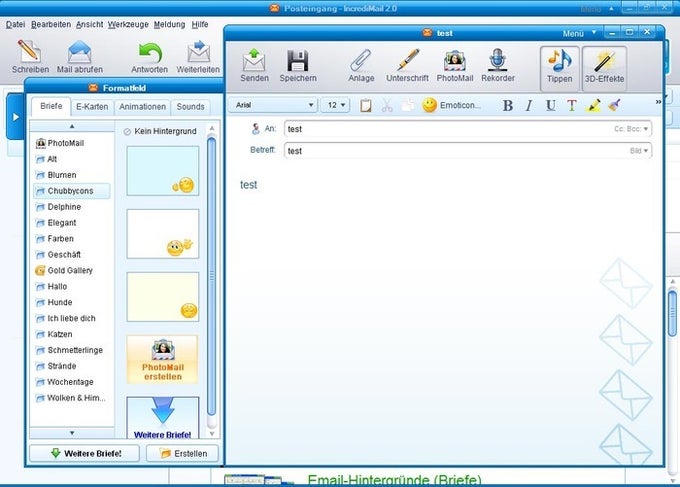The image size is (680, 487).
Task: Select the Katzen category
Action: point(54,334)
